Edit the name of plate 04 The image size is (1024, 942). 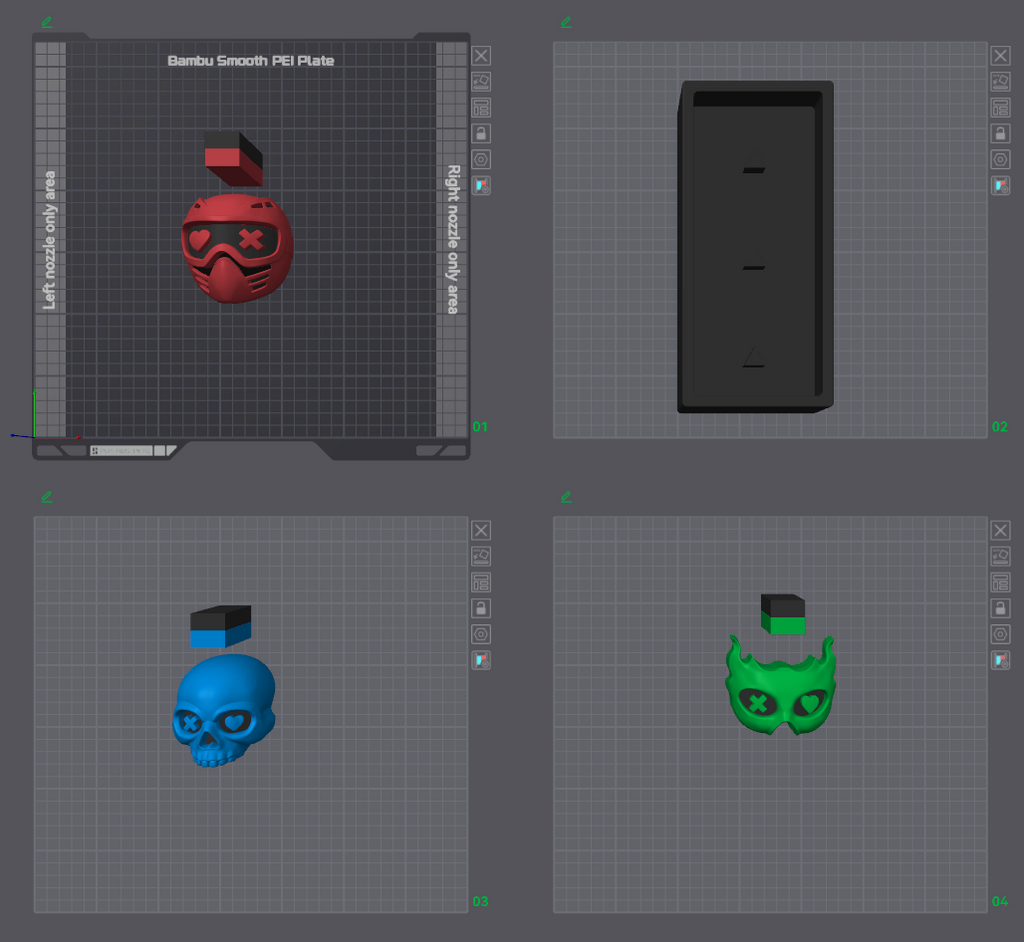click(566, 497)
